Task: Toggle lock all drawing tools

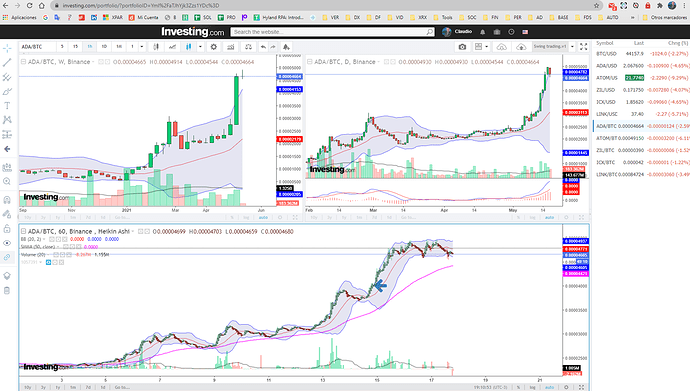Action: tap(7, 229)
